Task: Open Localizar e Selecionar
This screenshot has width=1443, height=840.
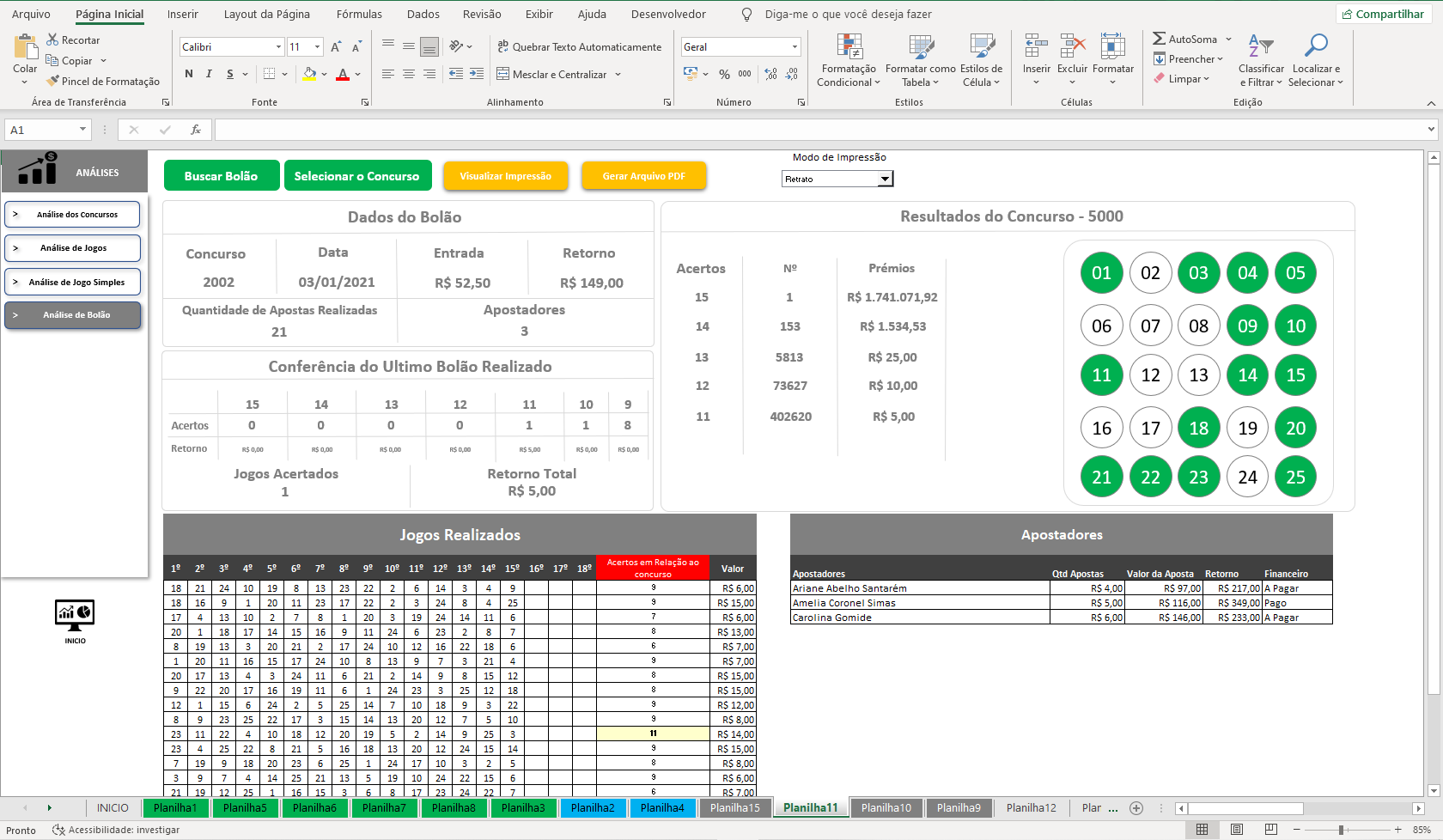Action: coord(1317,60)
